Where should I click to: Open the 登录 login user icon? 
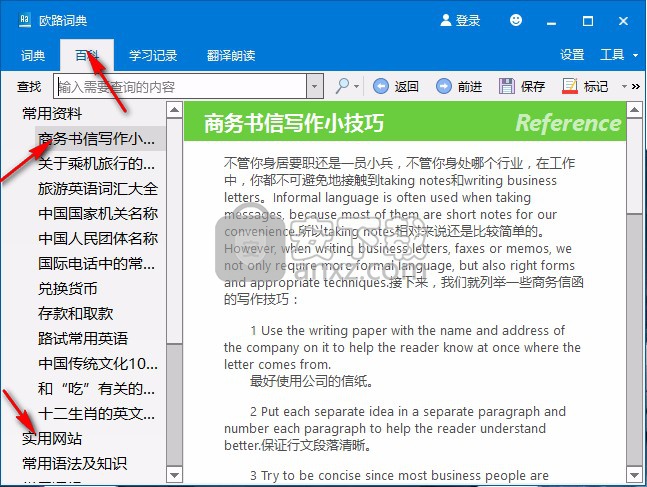click(x=446, y=20)
